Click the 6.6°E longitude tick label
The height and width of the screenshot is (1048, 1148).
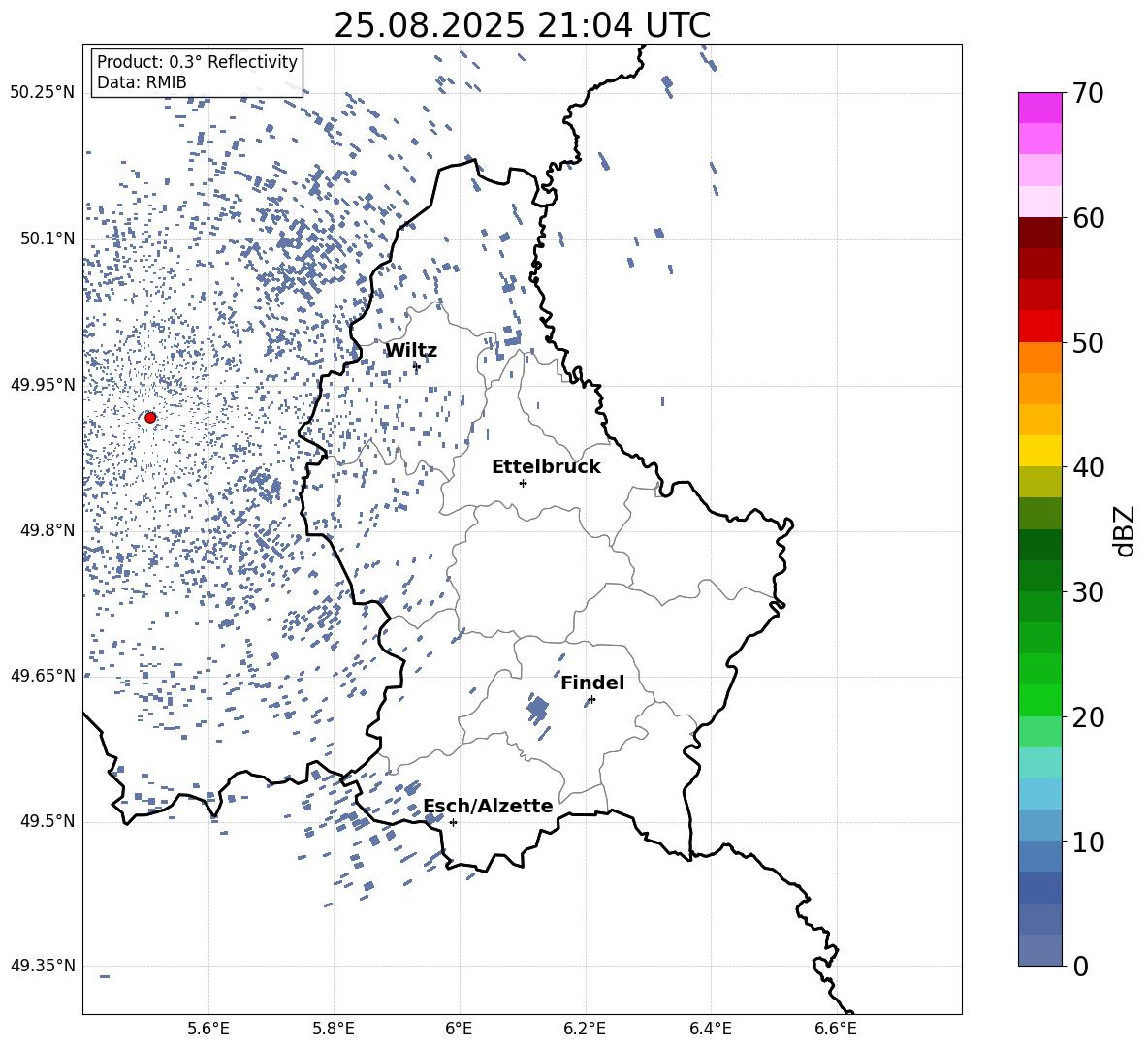[x=836, y=1029]
